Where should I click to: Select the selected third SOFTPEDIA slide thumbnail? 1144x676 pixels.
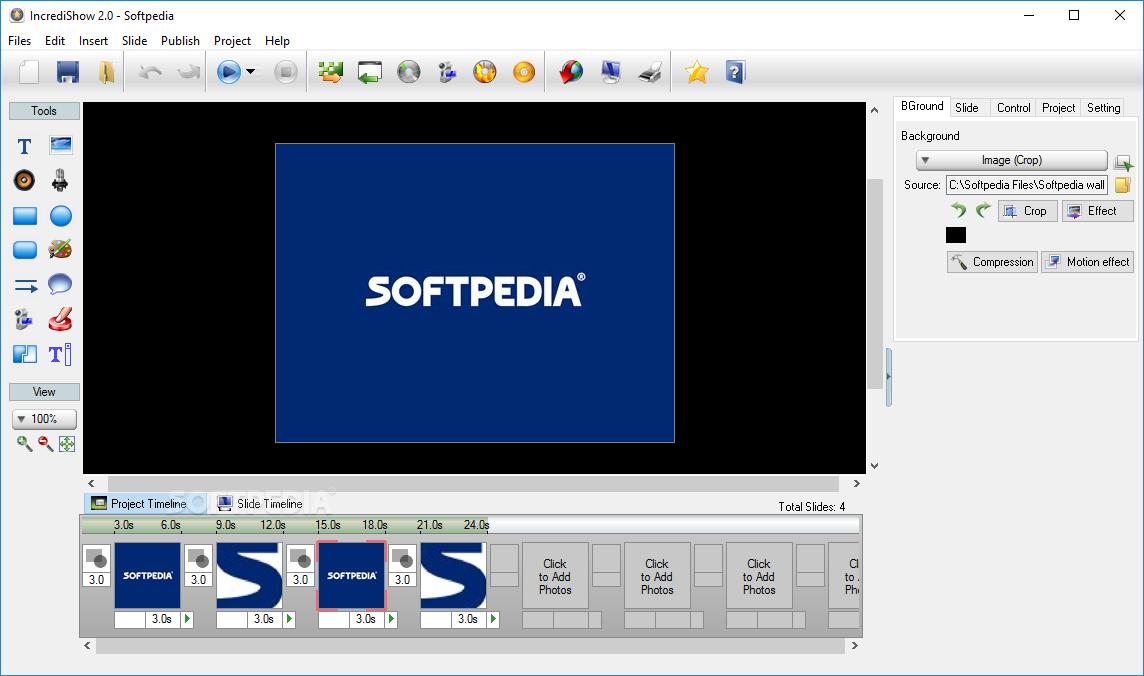(x=352, y=575)
